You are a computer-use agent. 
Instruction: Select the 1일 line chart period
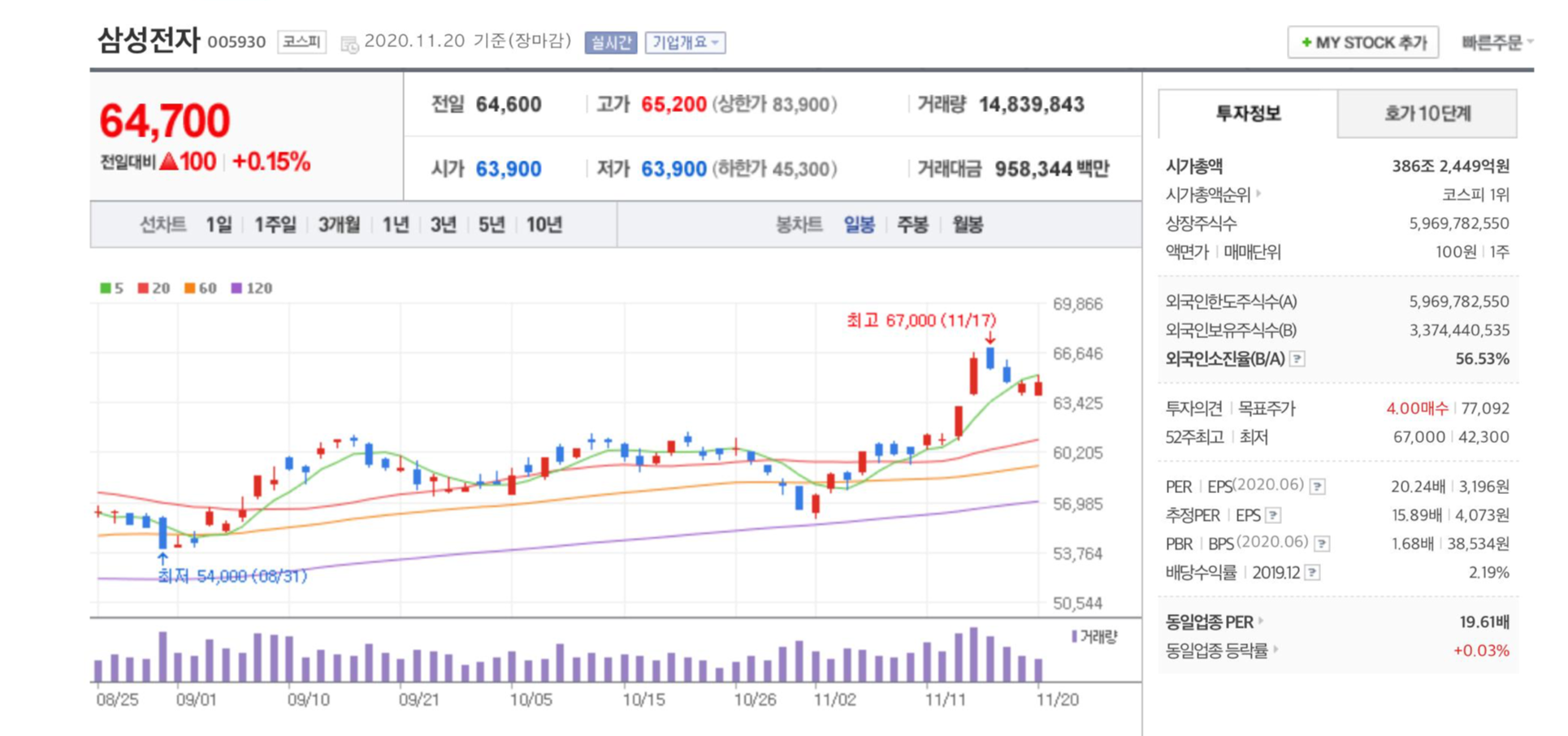(219, 224)
